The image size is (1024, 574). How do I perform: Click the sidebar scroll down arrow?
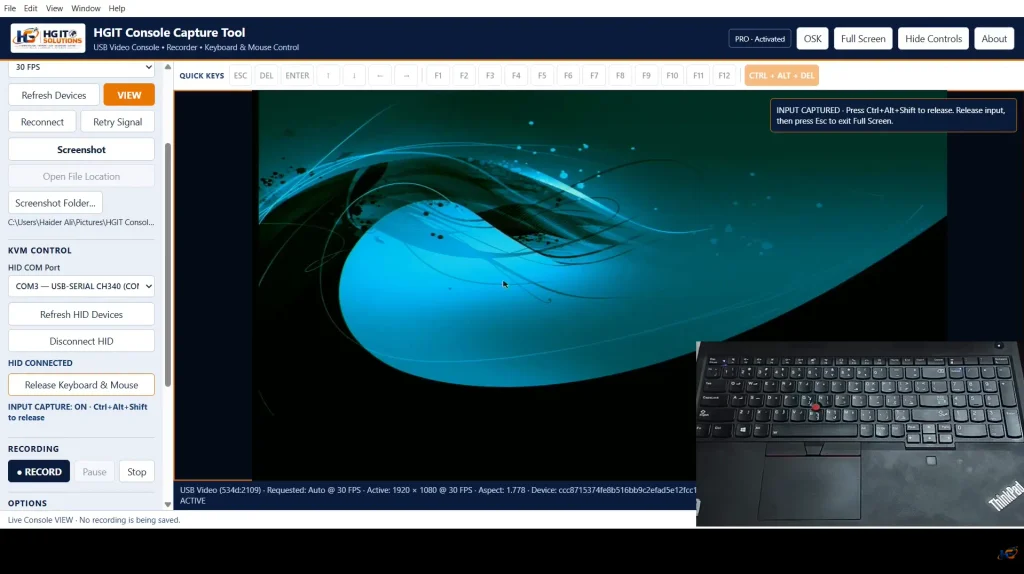click(x=168, y=504)
